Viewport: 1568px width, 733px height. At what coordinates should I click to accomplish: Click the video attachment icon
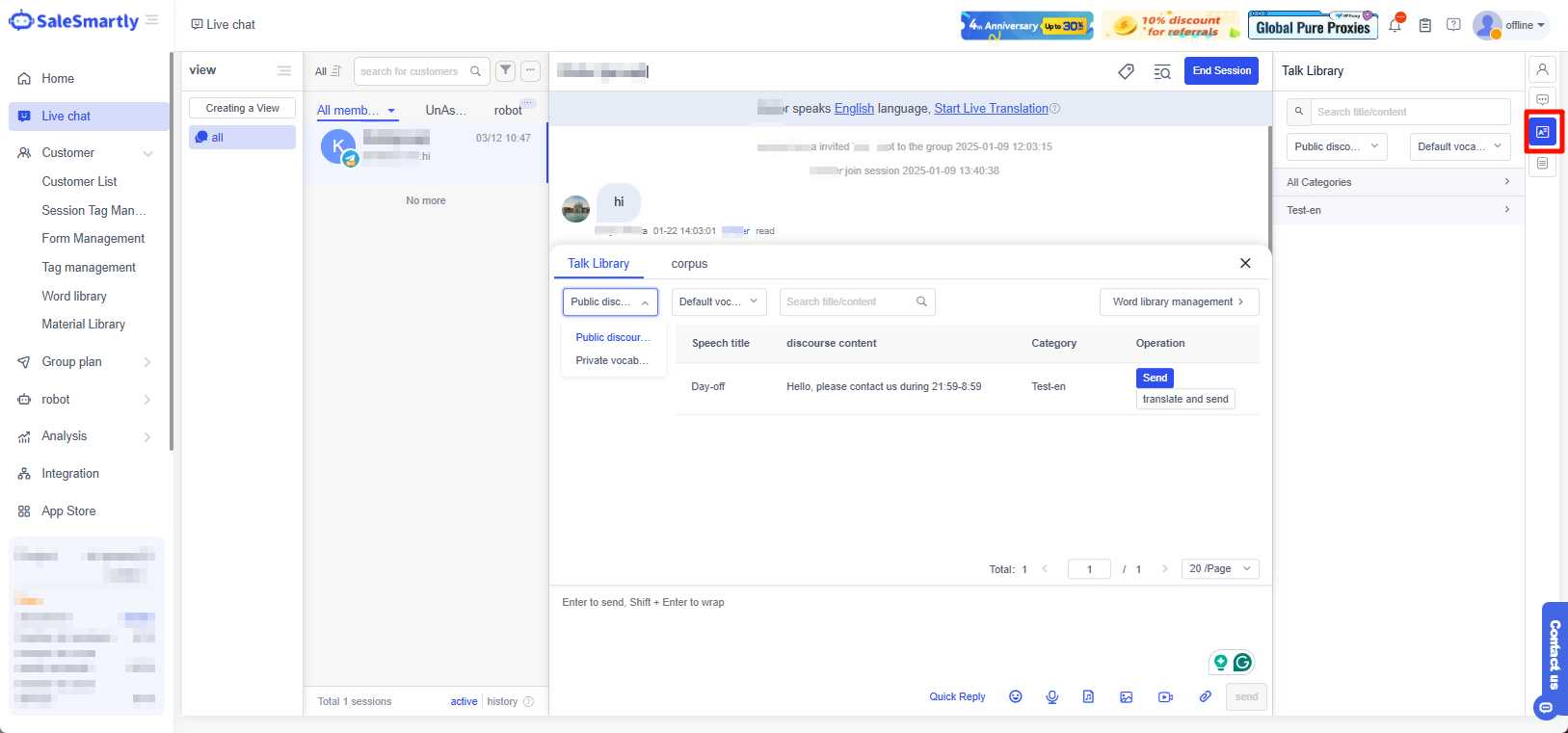(x=1165, y=696)
